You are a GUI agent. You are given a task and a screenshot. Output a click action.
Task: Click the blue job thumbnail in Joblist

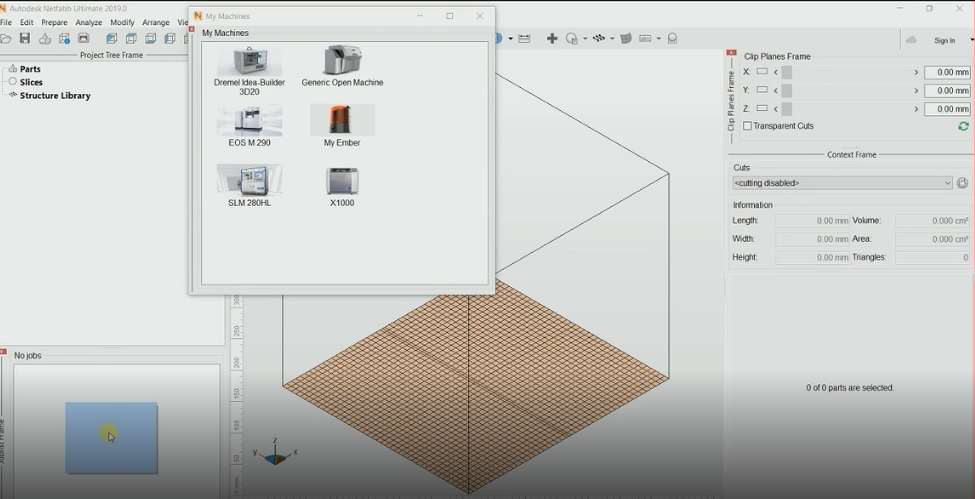coord(111,437)
